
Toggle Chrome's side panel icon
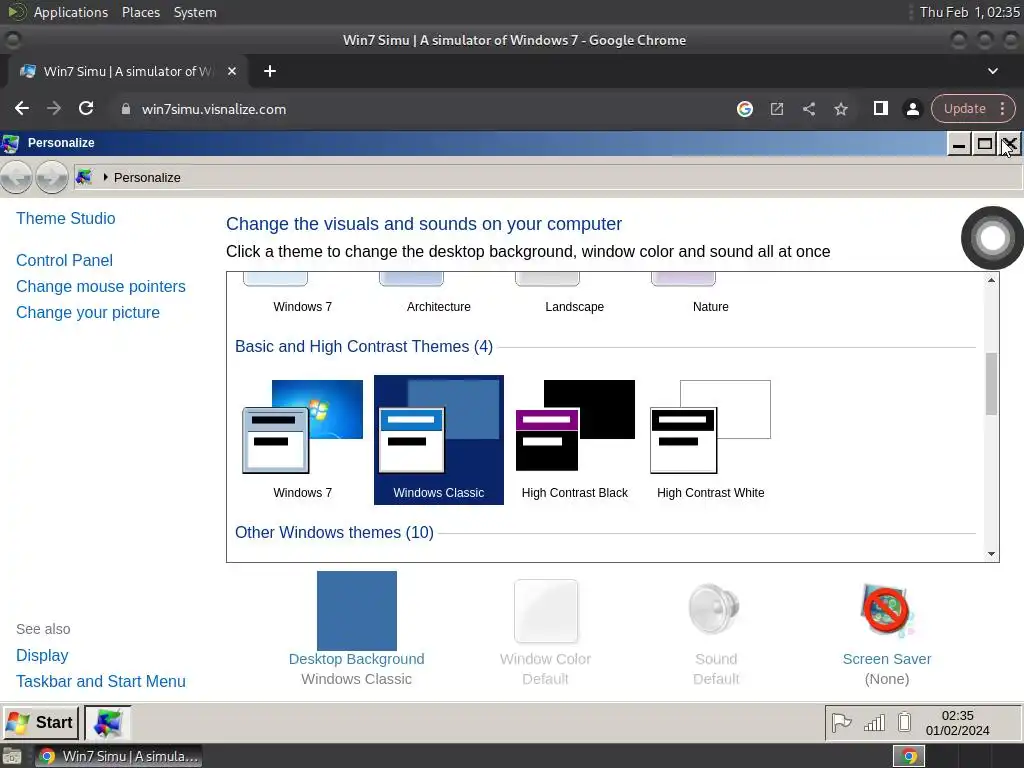coord(880,108)
